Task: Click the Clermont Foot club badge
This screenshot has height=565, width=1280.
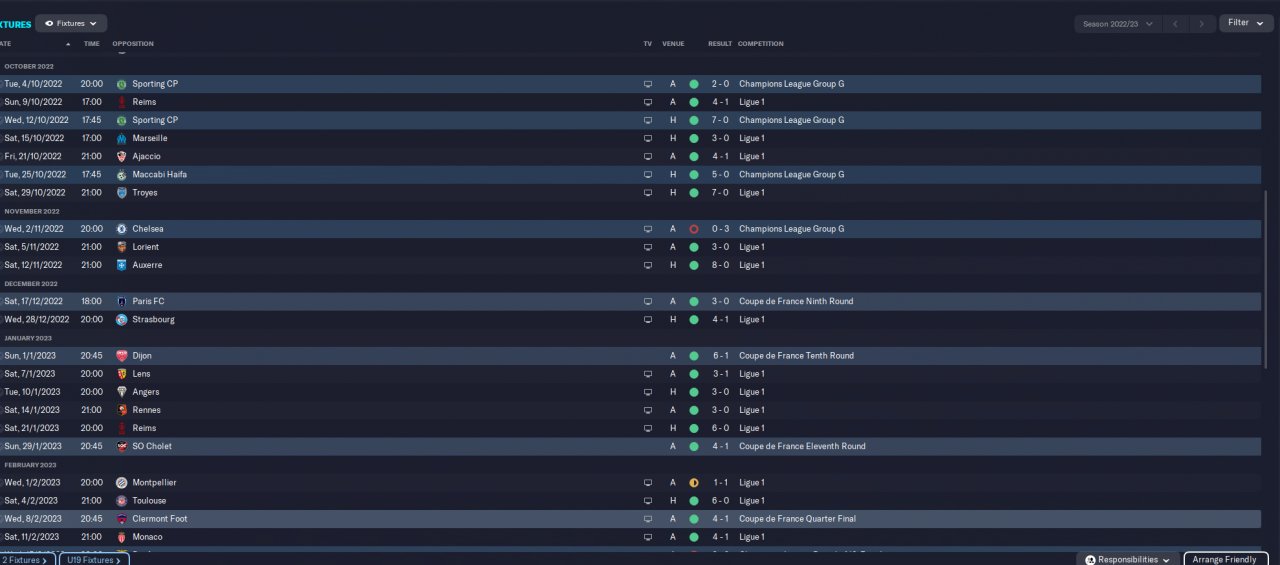Action: [x=122, y=519]
